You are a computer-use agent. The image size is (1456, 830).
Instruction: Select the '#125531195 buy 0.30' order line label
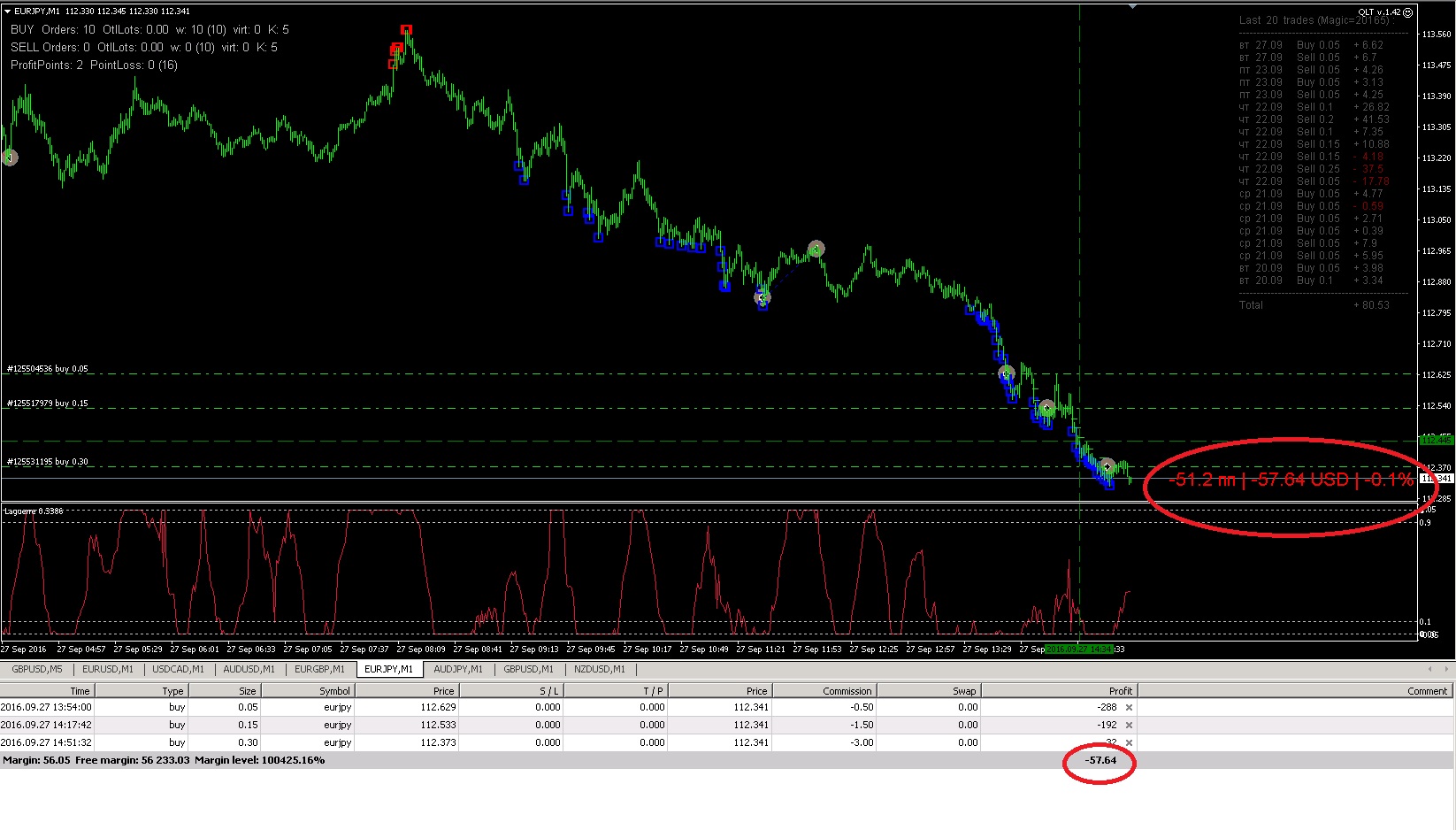[48, 462]
